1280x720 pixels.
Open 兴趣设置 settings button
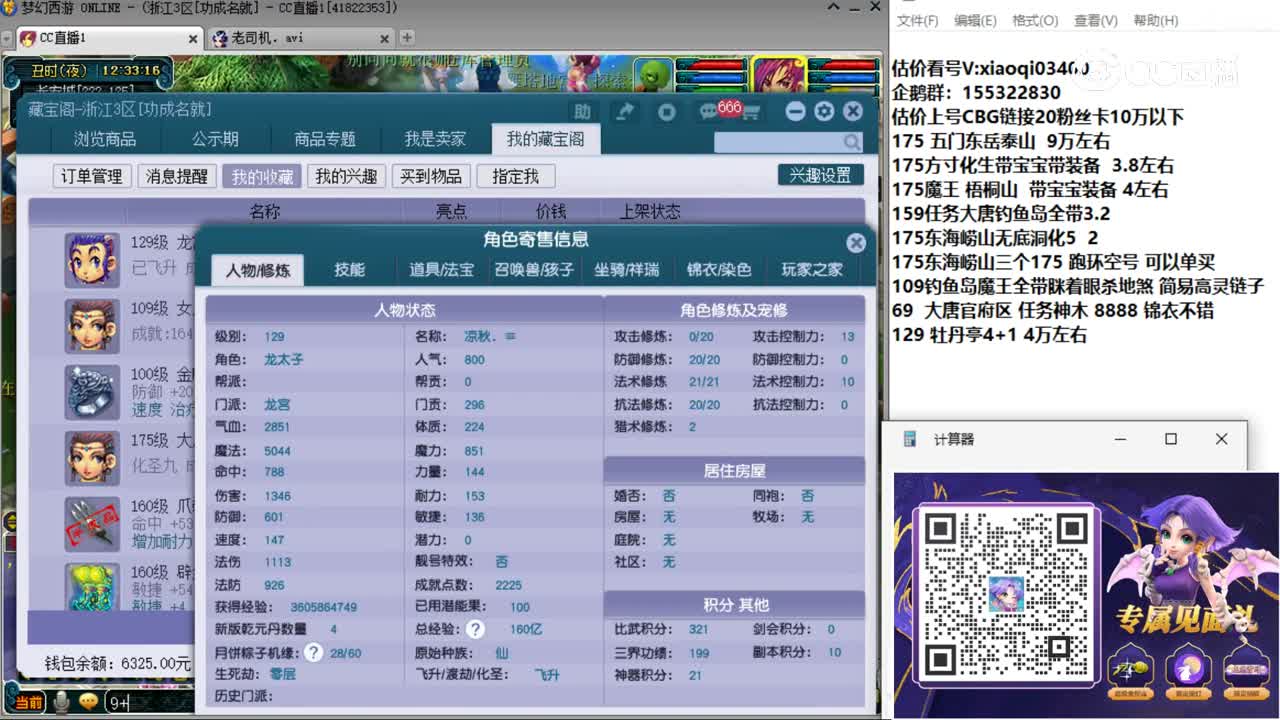[820, 175]
